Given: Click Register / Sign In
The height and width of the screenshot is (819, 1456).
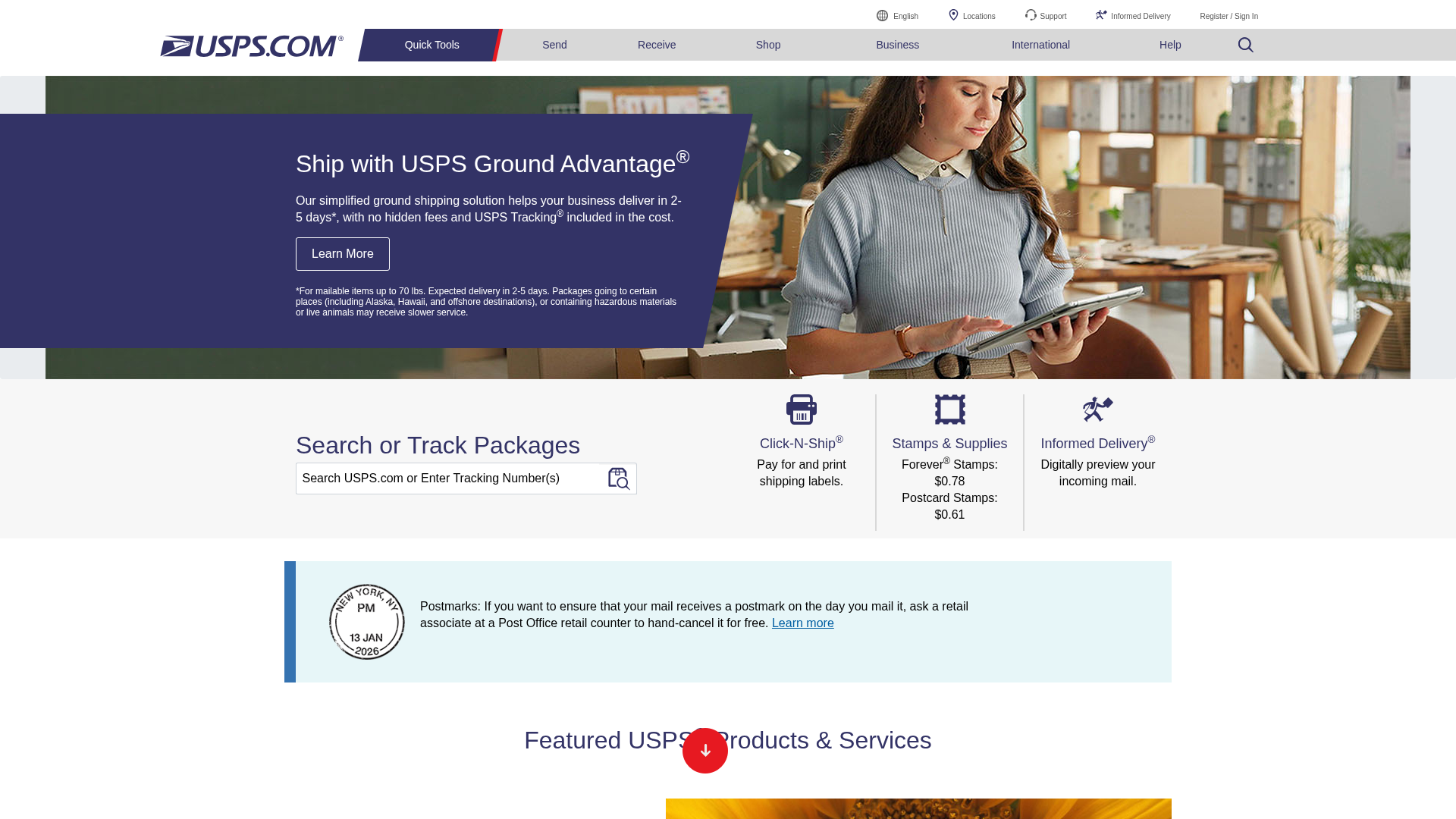Looking at the screenshot, I should tap(1228, 16).
